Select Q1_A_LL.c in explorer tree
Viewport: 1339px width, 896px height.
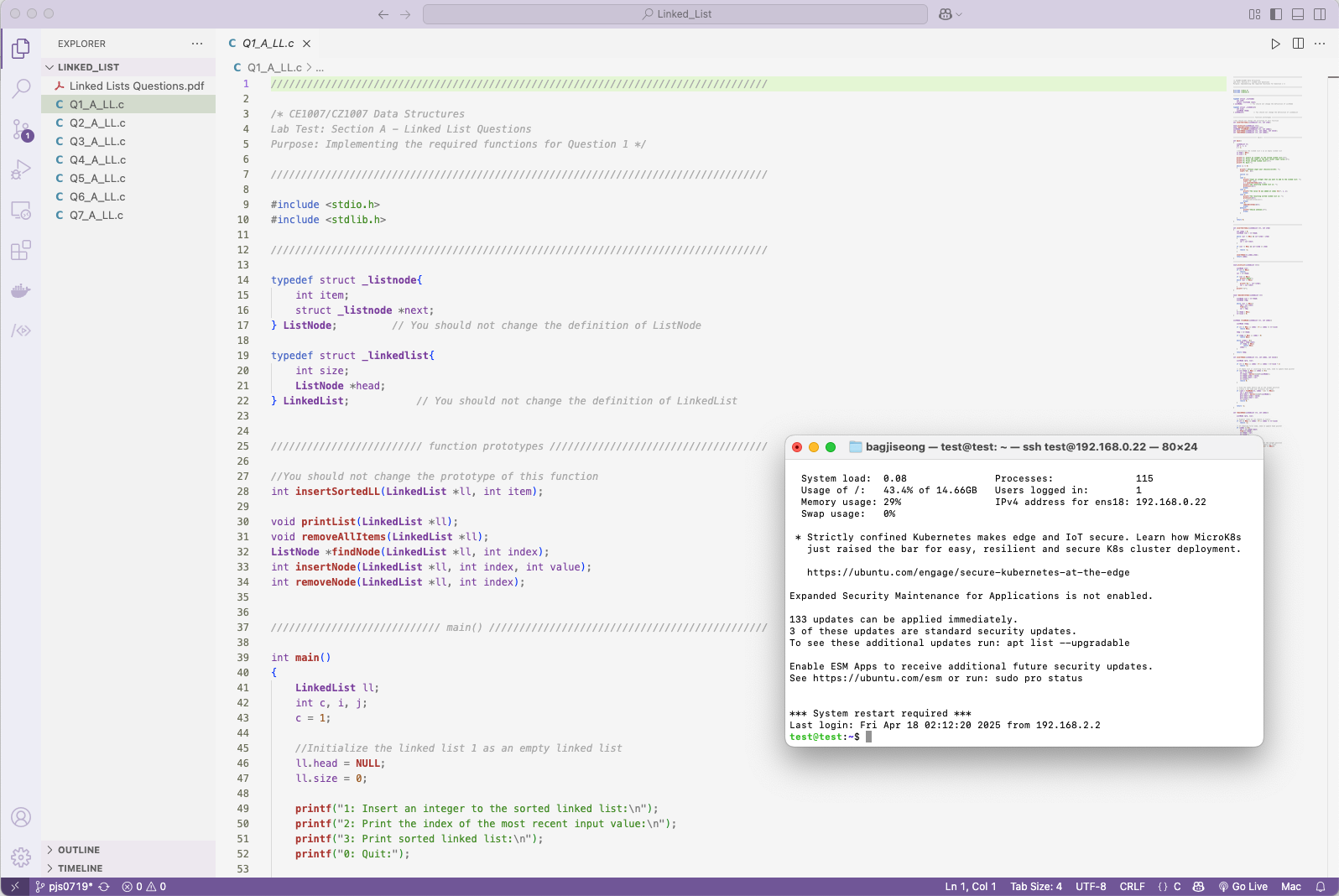click(128, 104)
